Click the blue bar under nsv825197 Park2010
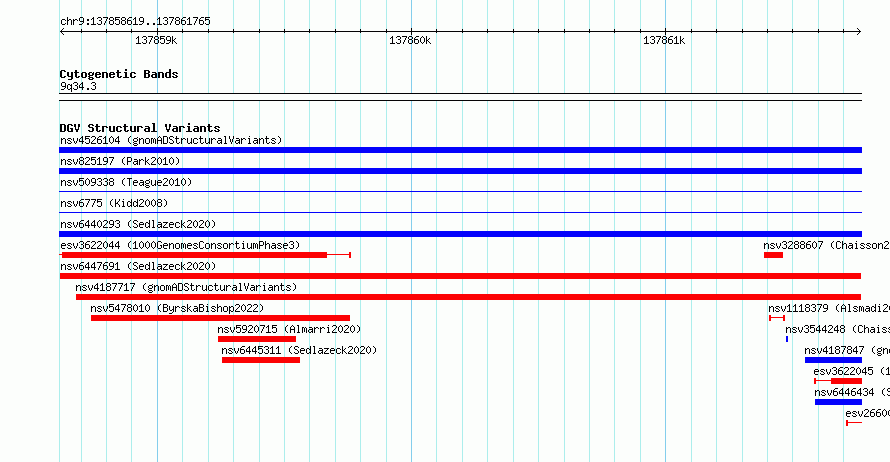 point(460,171)
